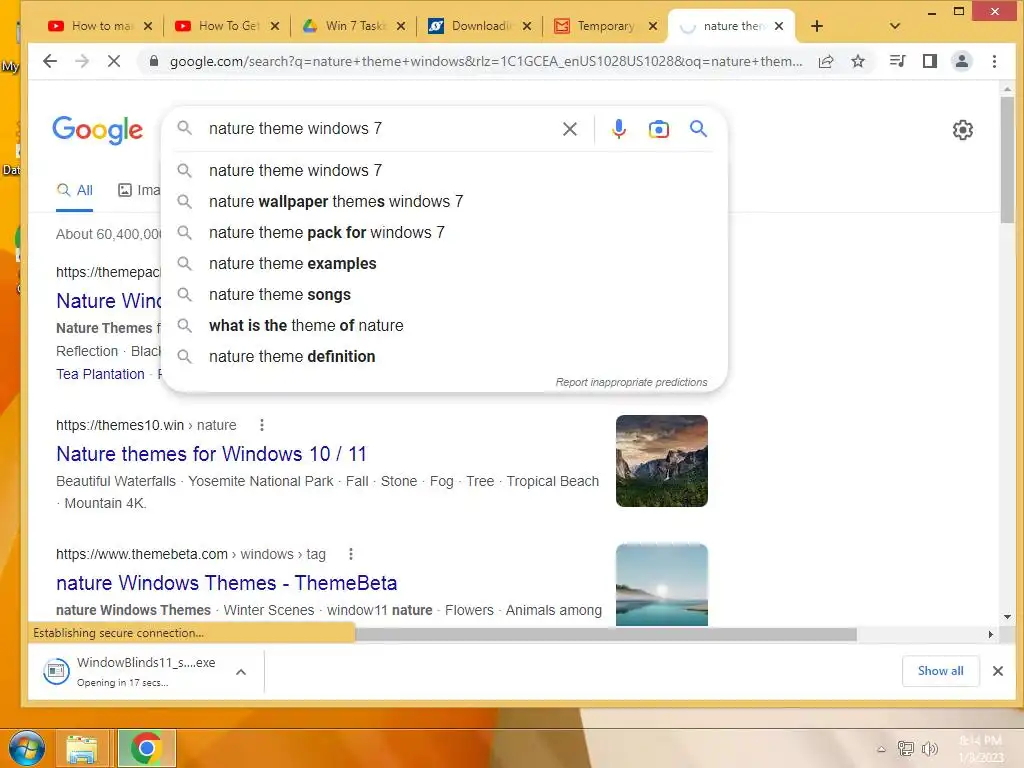This screenshot has width=1024, height=768.
Task: Open Chrome profile avatar
Action: (x=962, y=61)
